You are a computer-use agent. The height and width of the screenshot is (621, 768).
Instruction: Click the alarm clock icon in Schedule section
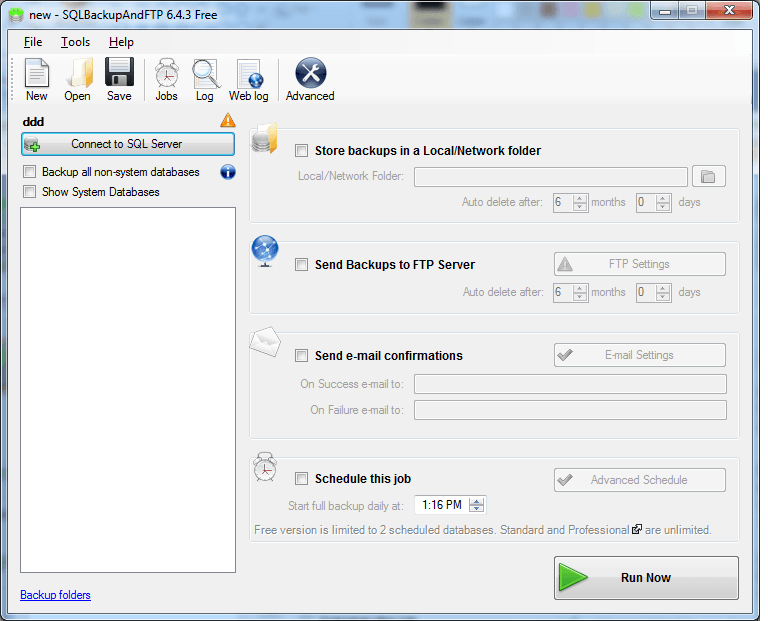265,467
